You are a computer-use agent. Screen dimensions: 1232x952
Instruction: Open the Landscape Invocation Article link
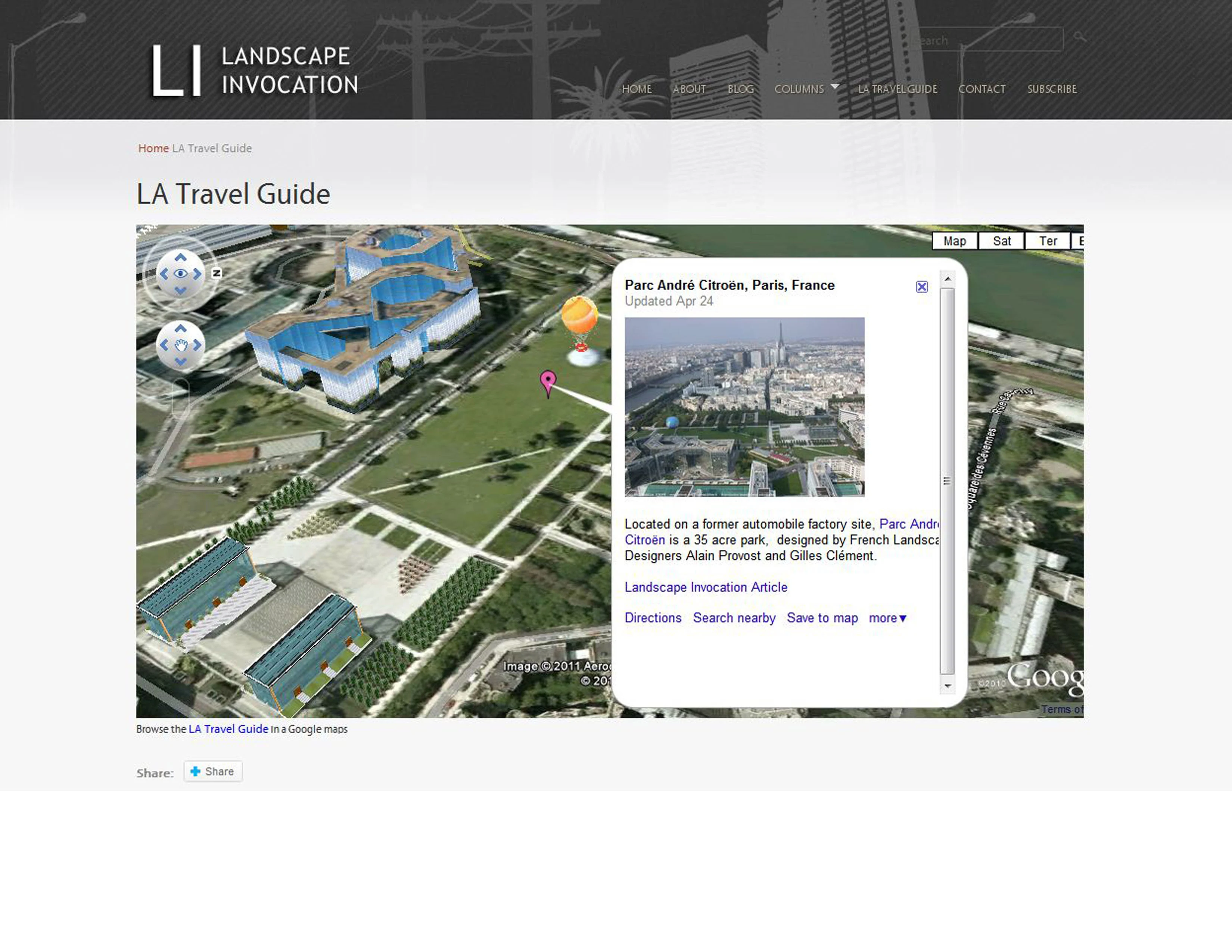(706, 587)
